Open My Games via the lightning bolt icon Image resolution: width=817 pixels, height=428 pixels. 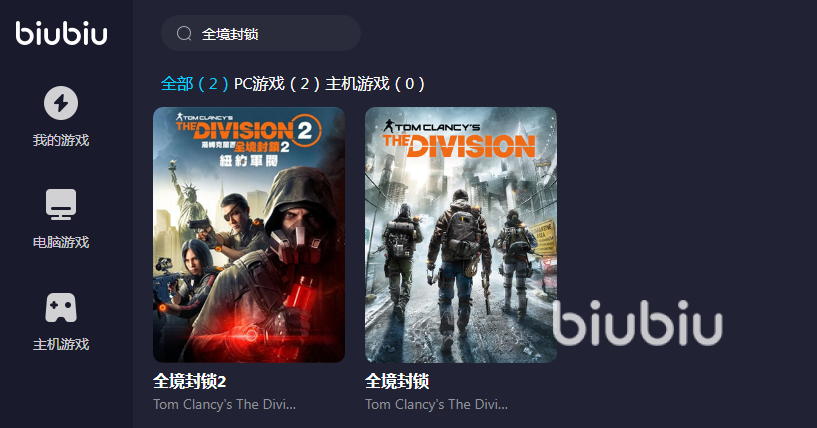[61, 103]
